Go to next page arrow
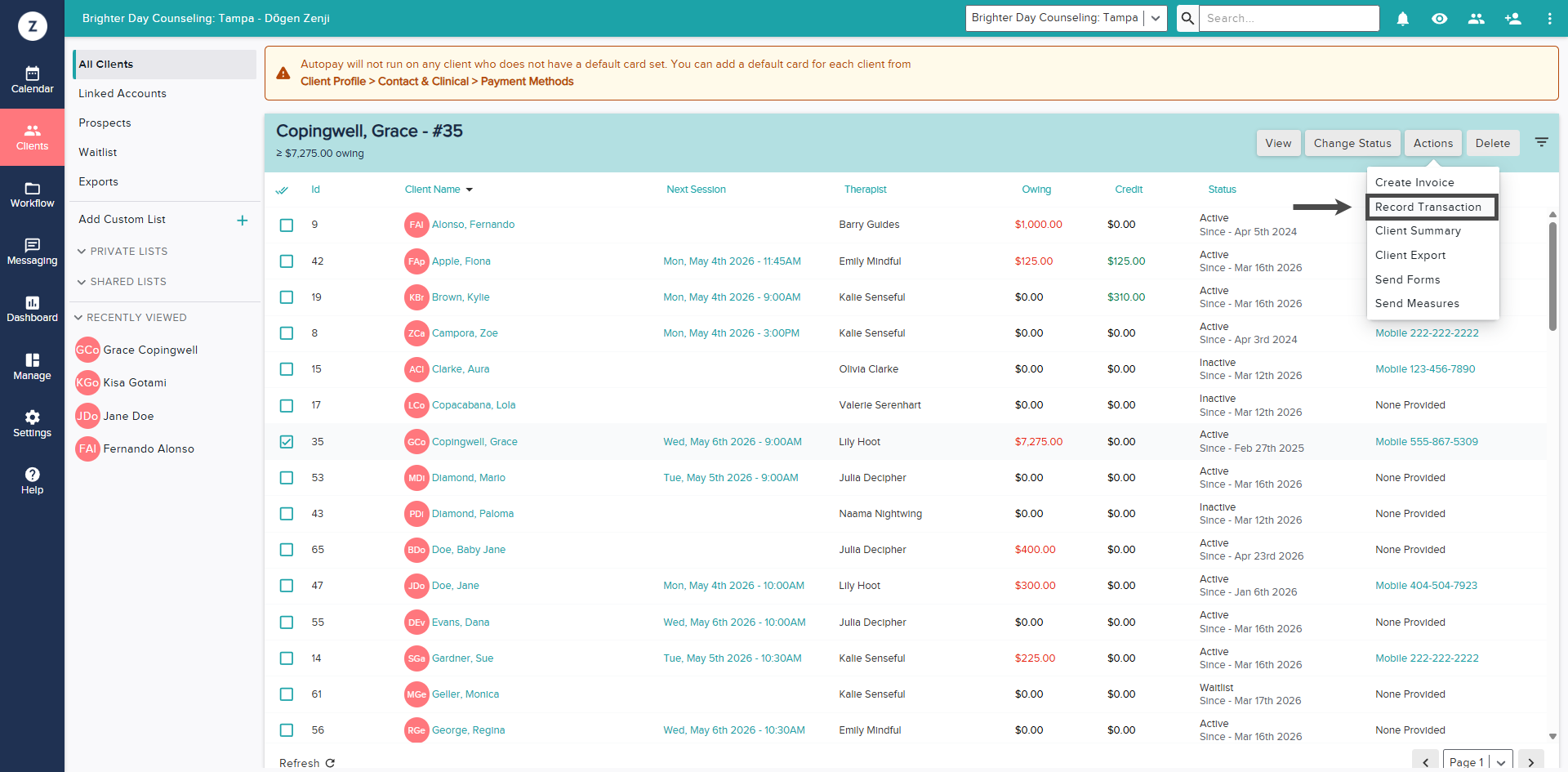This screenshot has width=1568, height=772. tap(1530, 761)
